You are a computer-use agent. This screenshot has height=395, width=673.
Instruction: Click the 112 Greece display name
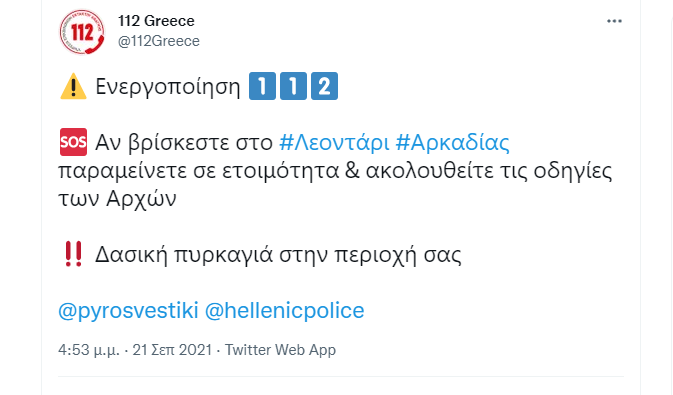[156, 21]
